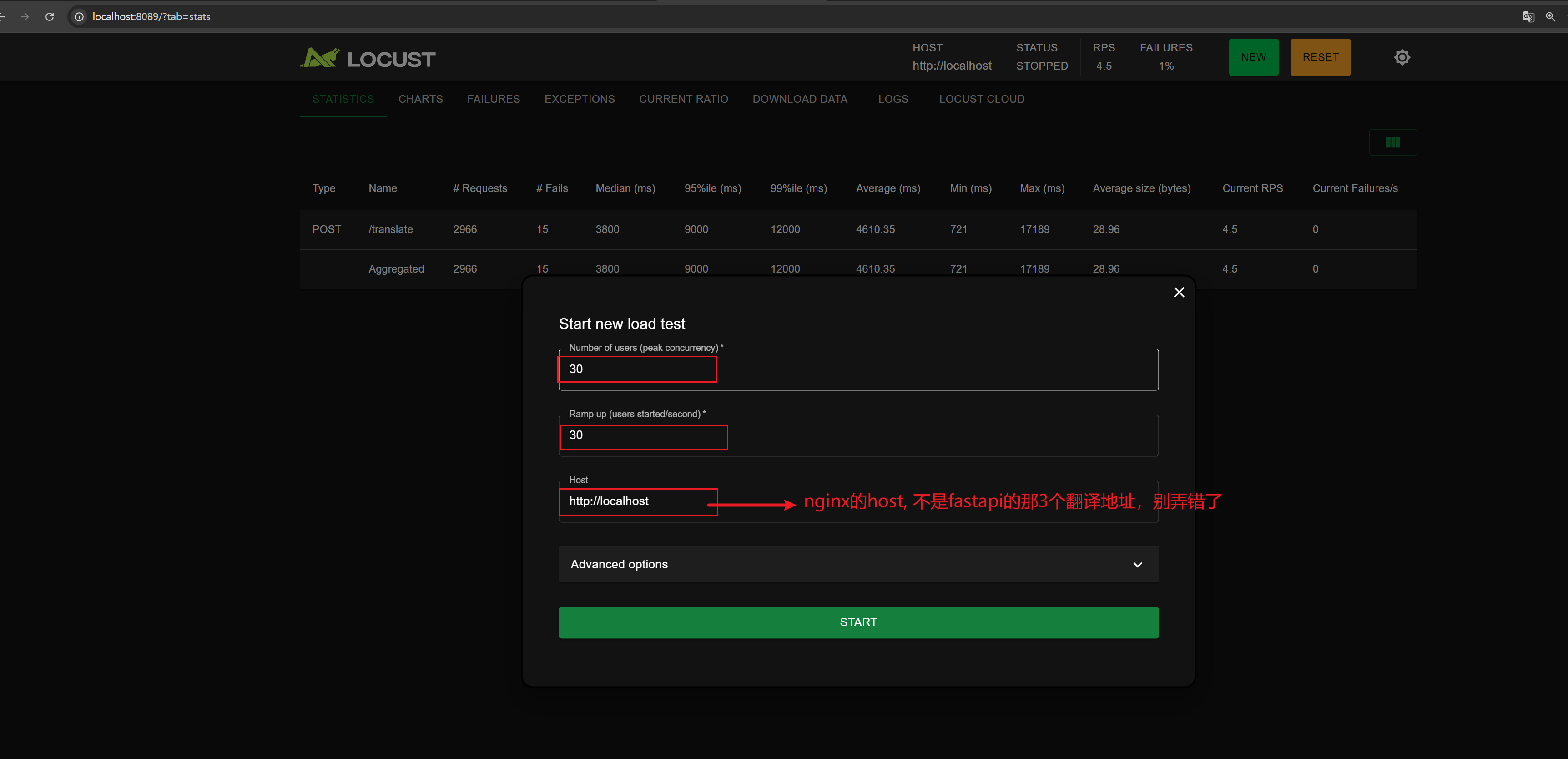Image resolution: width=1568 pixels, height=759 pixels.
Task: Click the Advanced options chevron arrow
Action: [x=1137, y=565]
